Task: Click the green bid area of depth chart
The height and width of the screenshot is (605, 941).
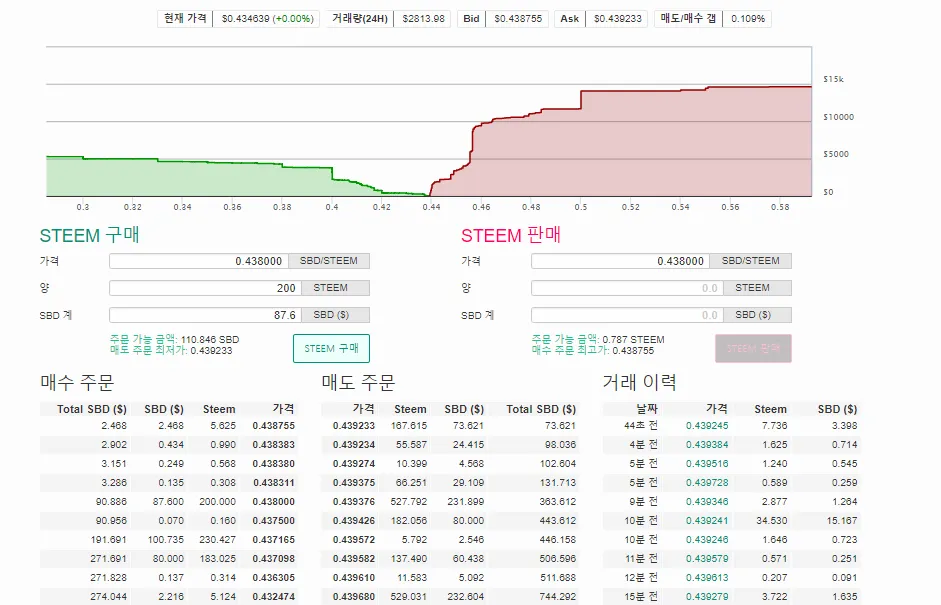Action: pyautogui.click(x=200, y=180)
